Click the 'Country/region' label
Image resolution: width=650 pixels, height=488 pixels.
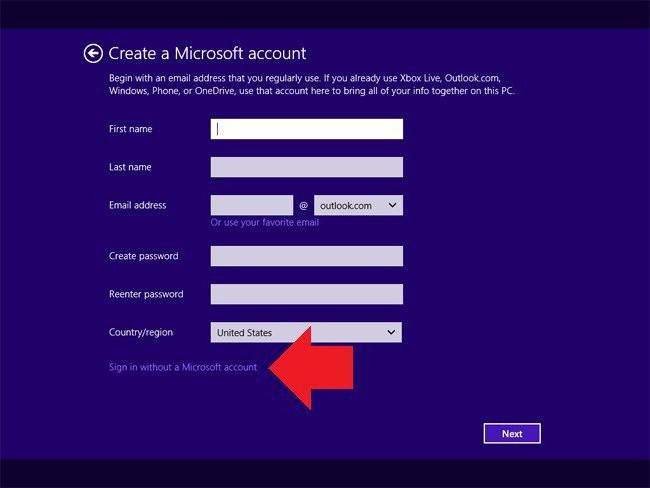(141, 333)
